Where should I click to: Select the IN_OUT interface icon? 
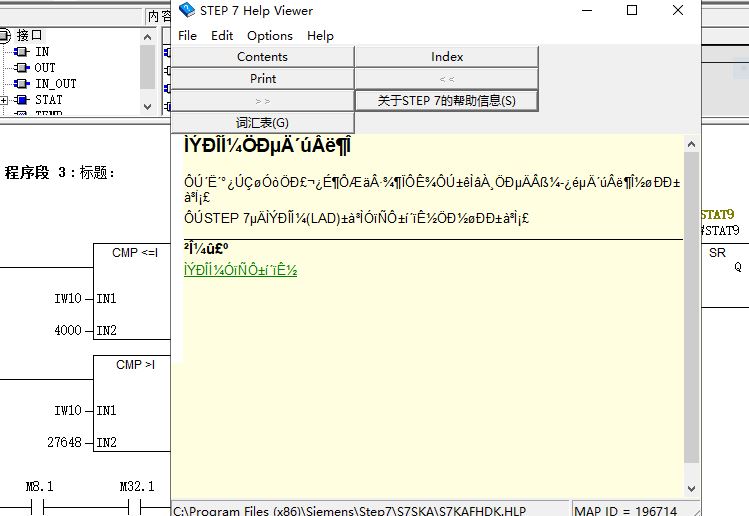(x=22, y=84)
